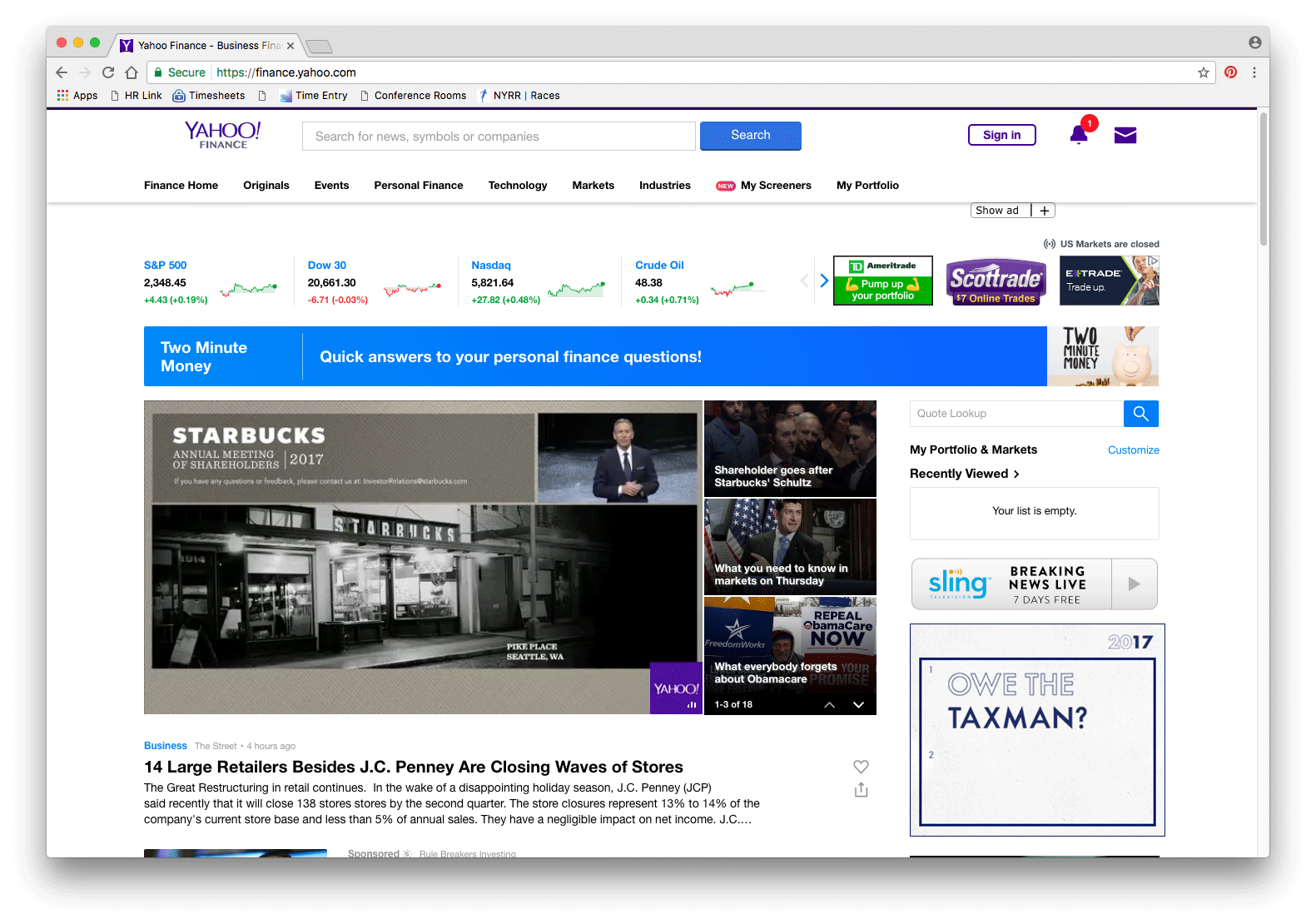Close the Yahoo Finance browser tab
This screenshot has height=924, width=1316.
point(291,46)
